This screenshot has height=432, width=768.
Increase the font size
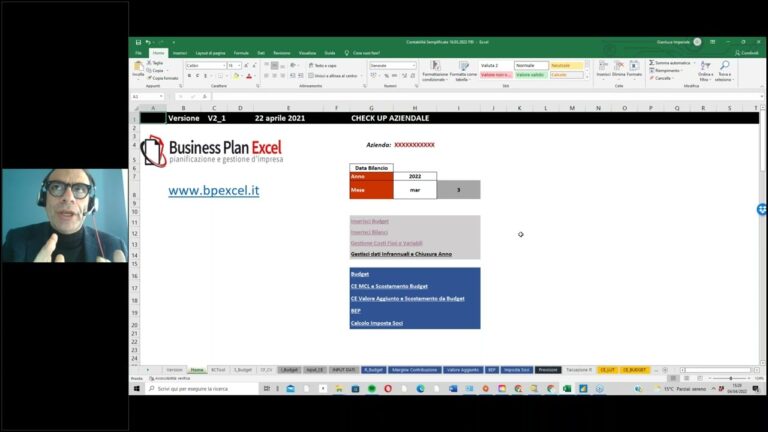246,66
